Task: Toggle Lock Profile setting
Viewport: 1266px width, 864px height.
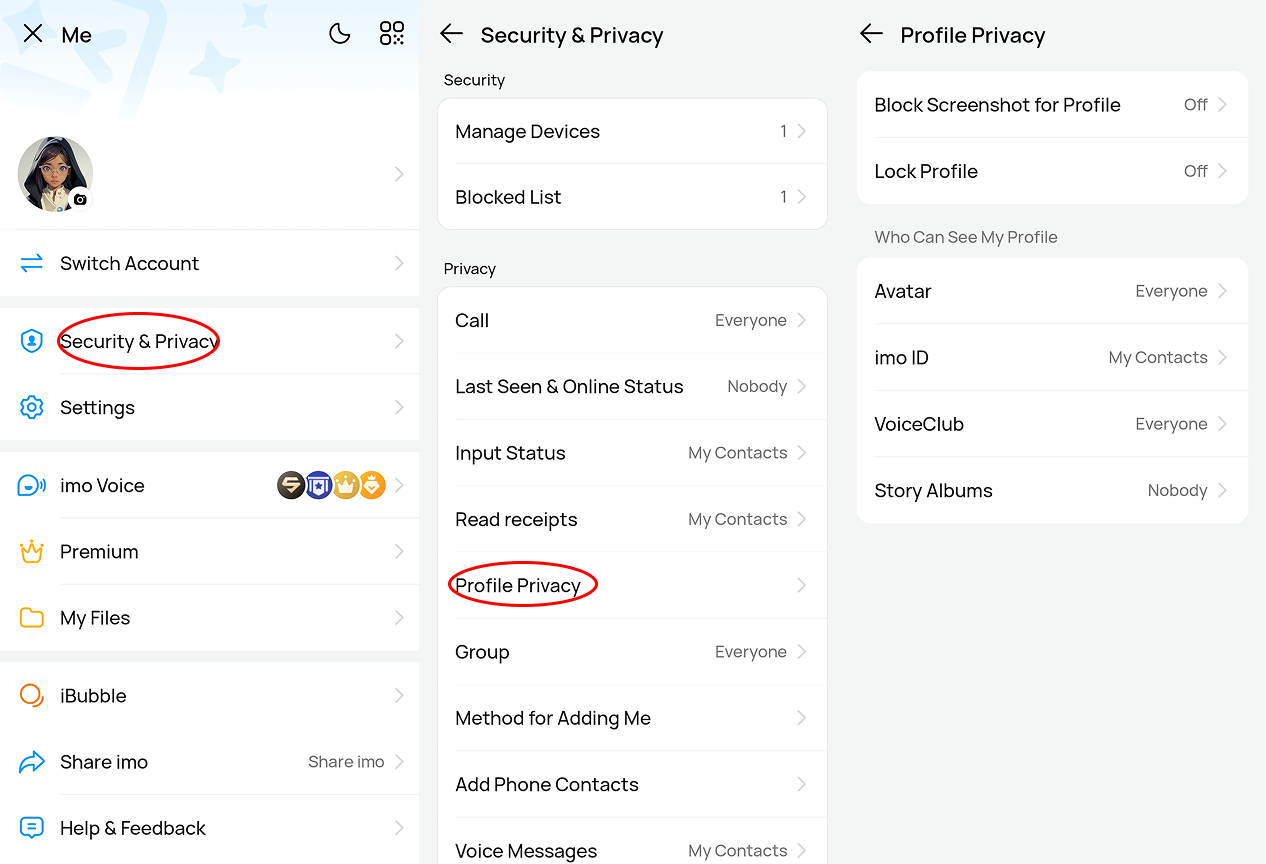Action: point(1052,171)
